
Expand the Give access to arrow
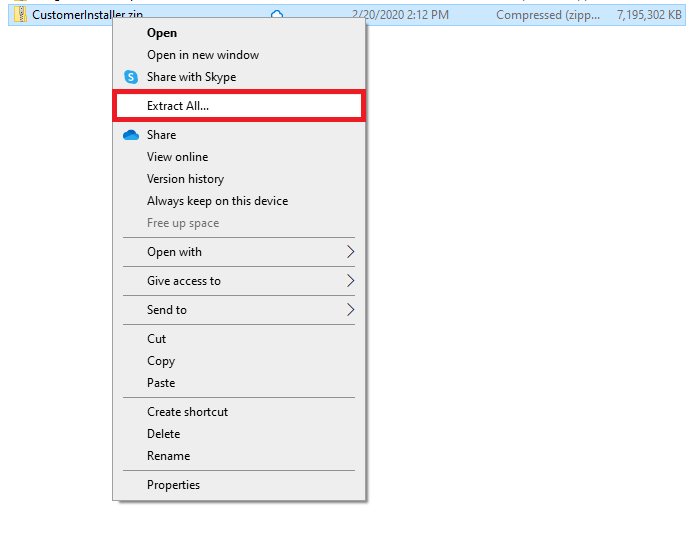(x=350, y=281)
